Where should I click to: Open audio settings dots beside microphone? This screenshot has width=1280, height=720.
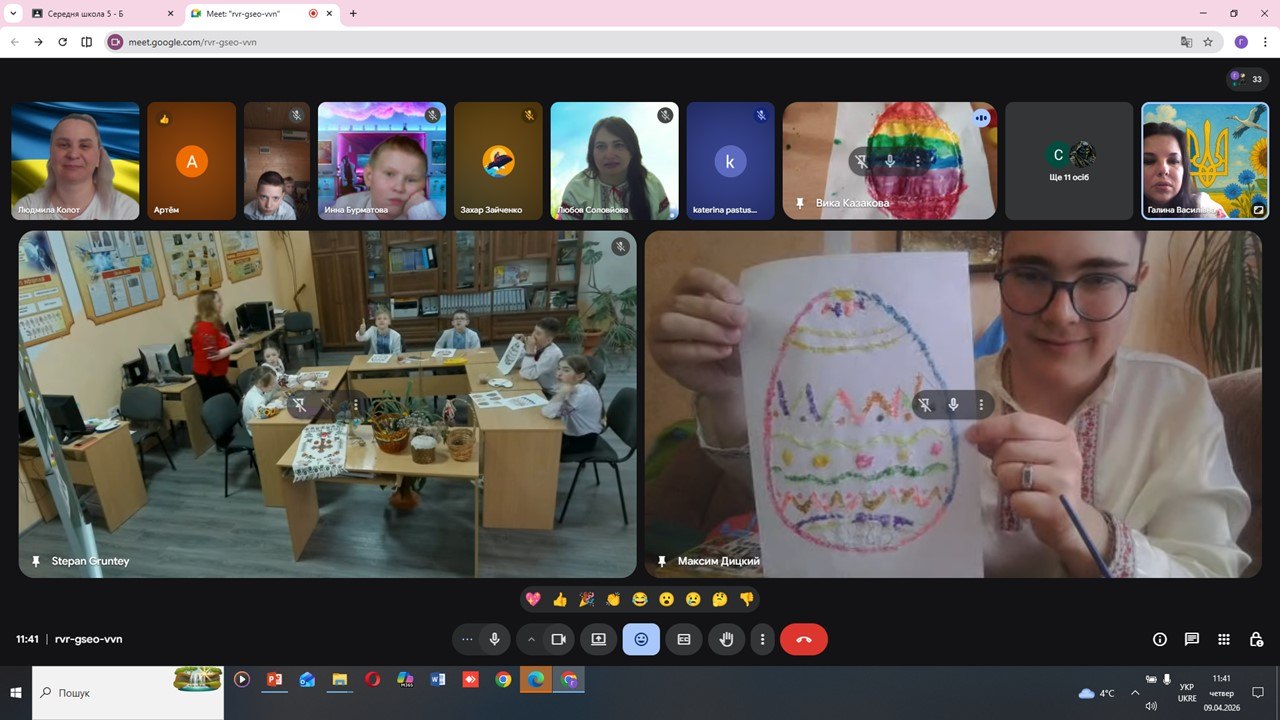coord(467,639)
